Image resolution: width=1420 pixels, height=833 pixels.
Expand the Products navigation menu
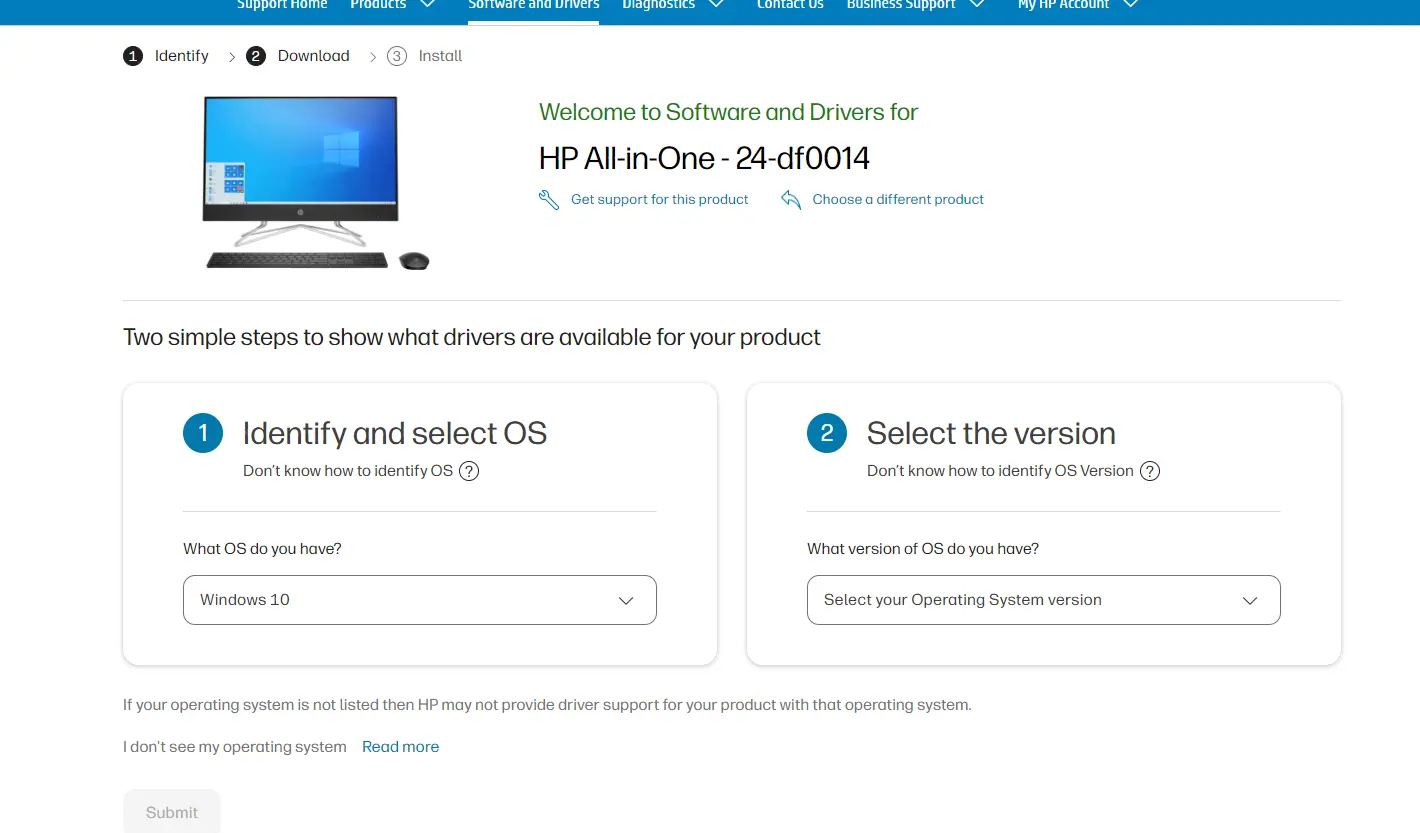point(393,5)
